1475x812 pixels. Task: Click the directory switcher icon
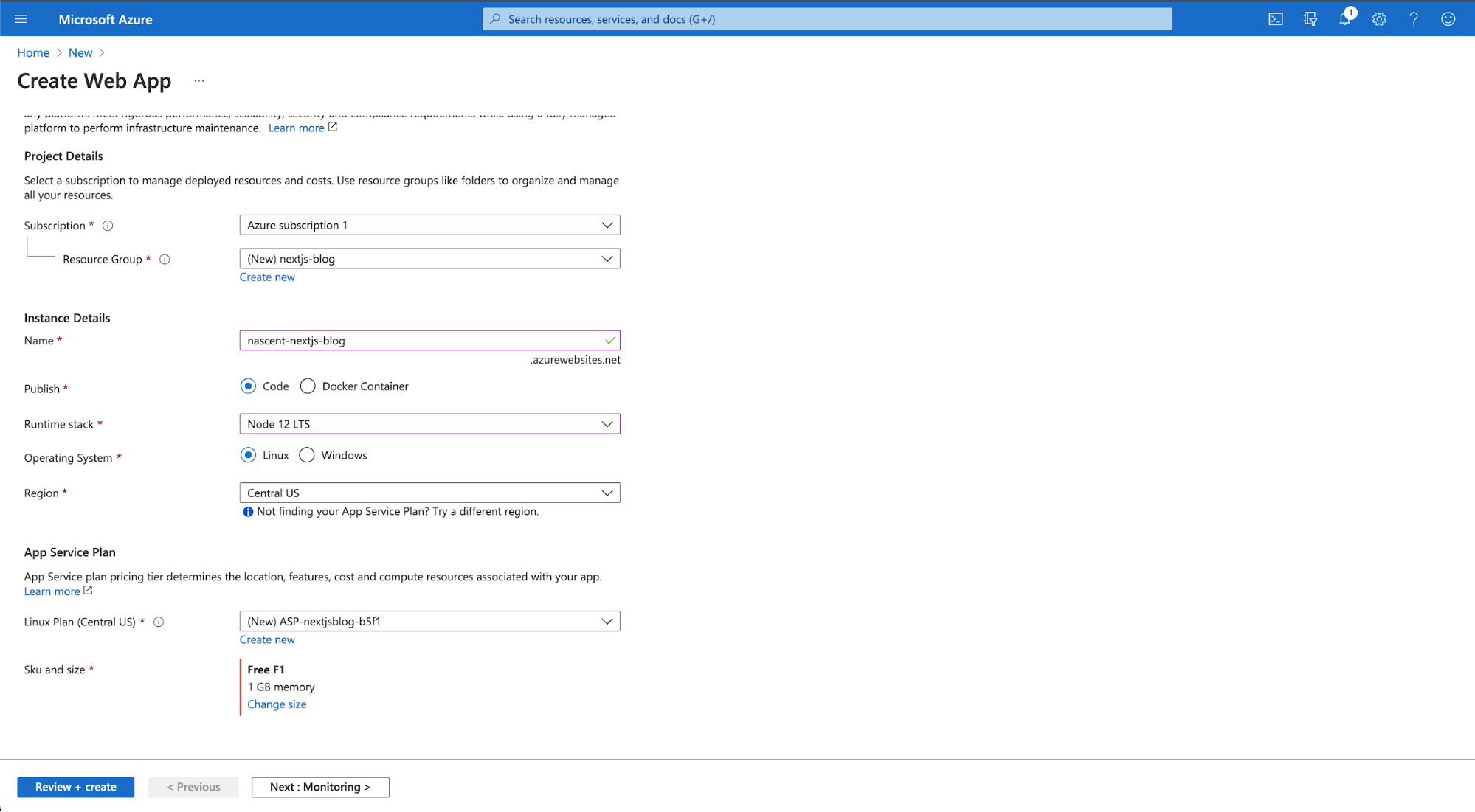pos(1312,18)
